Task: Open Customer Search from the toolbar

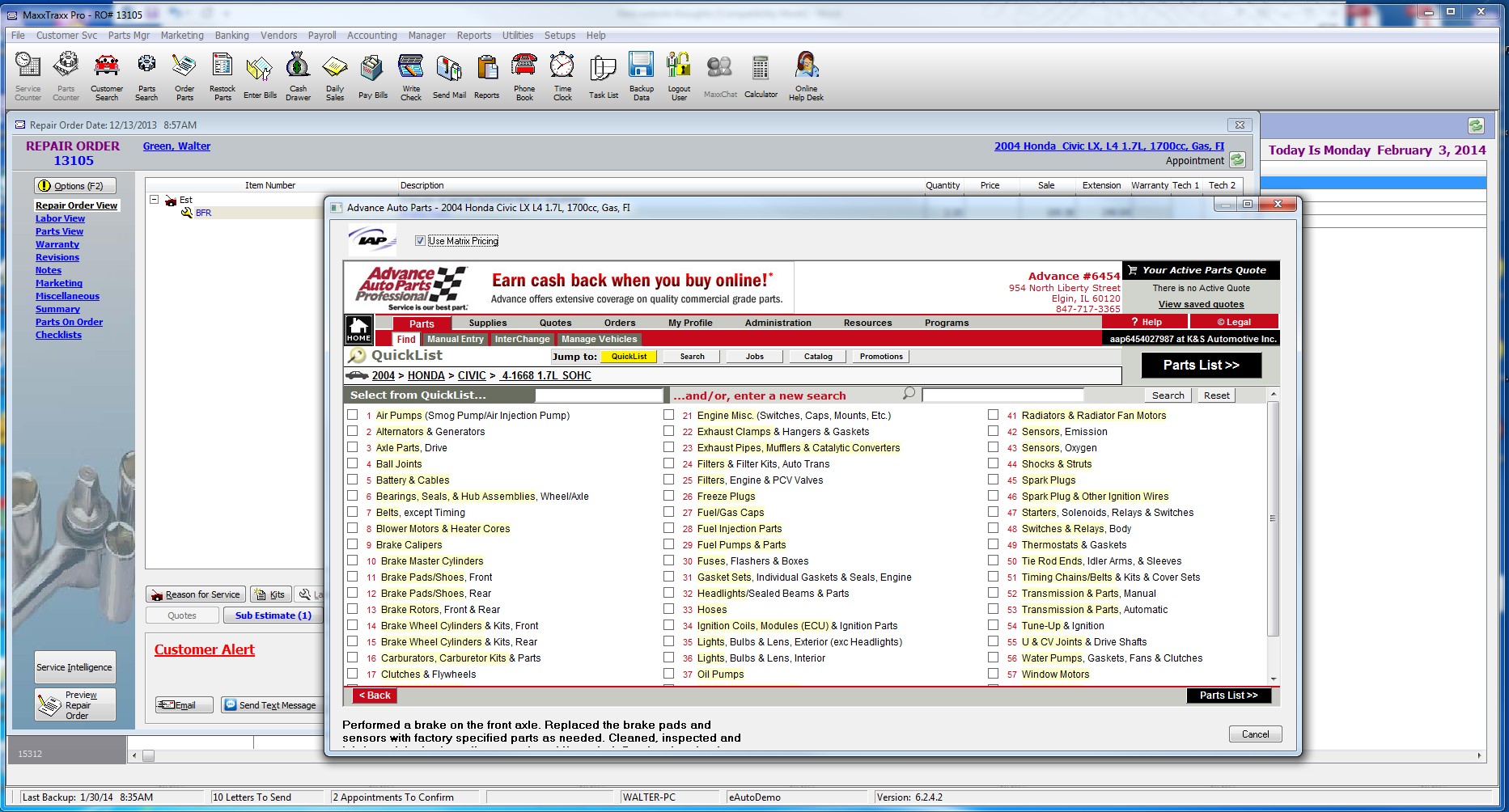Action: 107,76
